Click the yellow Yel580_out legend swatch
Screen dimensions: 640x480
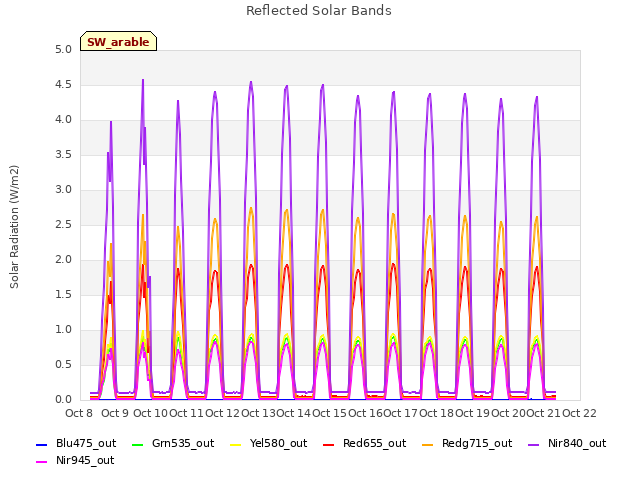236,444
